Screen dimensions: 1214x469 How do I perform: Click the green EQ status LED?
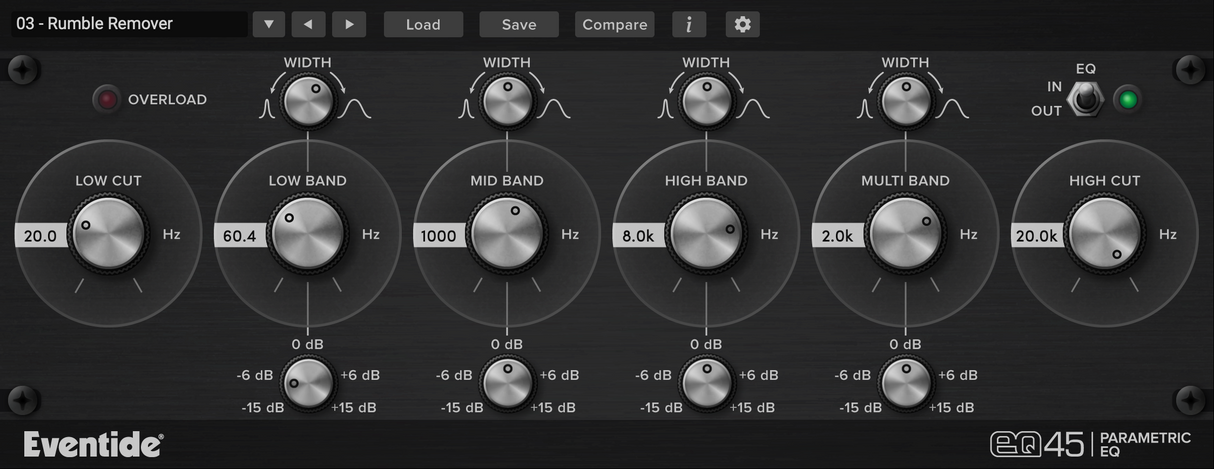(1129, 100)
